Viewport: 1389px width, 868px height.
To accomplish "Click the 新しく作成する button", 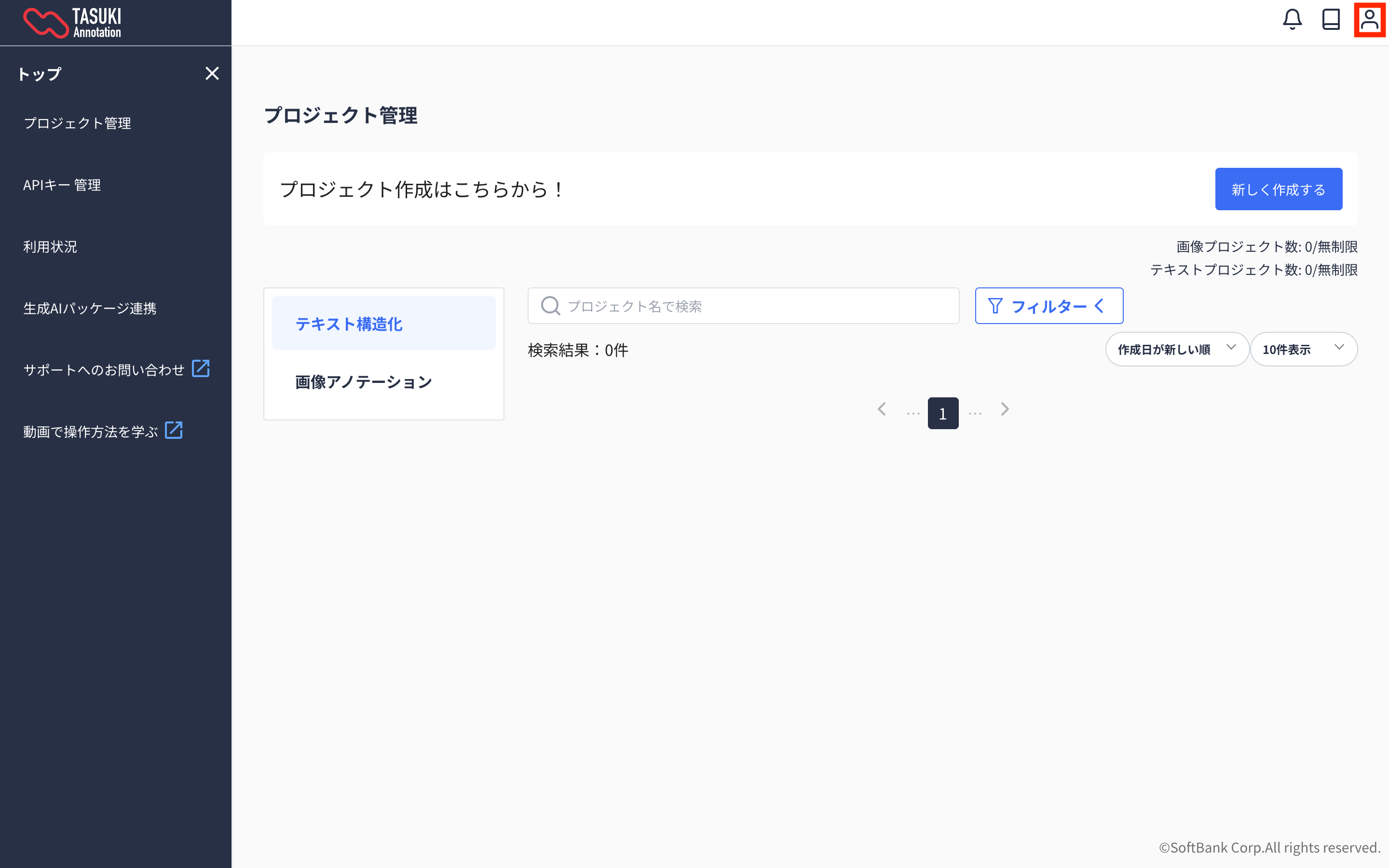I will (x=1278, y=190).
